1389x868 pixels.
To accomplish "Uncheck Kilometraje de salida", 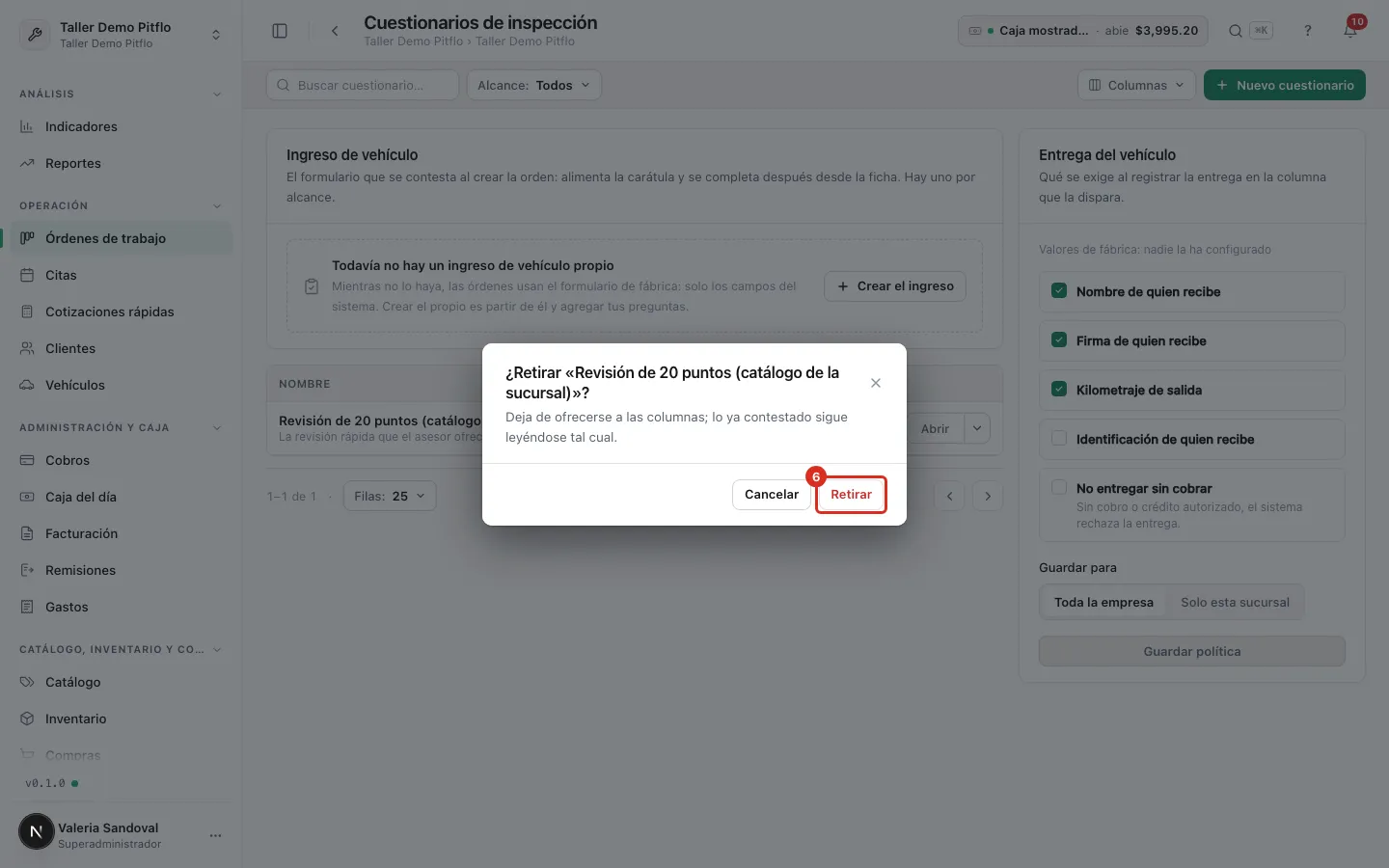I will coord(1059,390).
